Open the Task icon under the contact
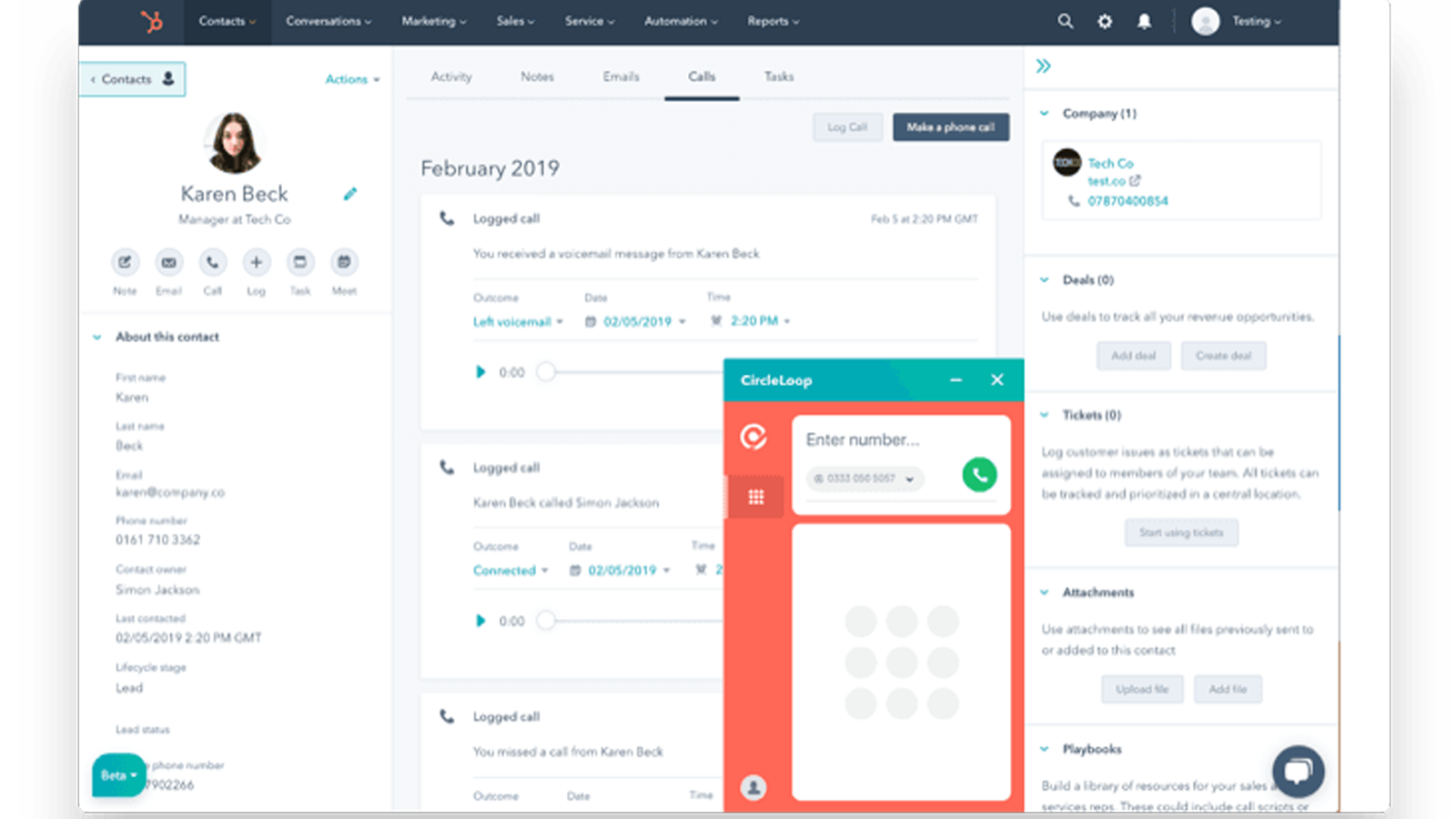 [x=300, y=264]
